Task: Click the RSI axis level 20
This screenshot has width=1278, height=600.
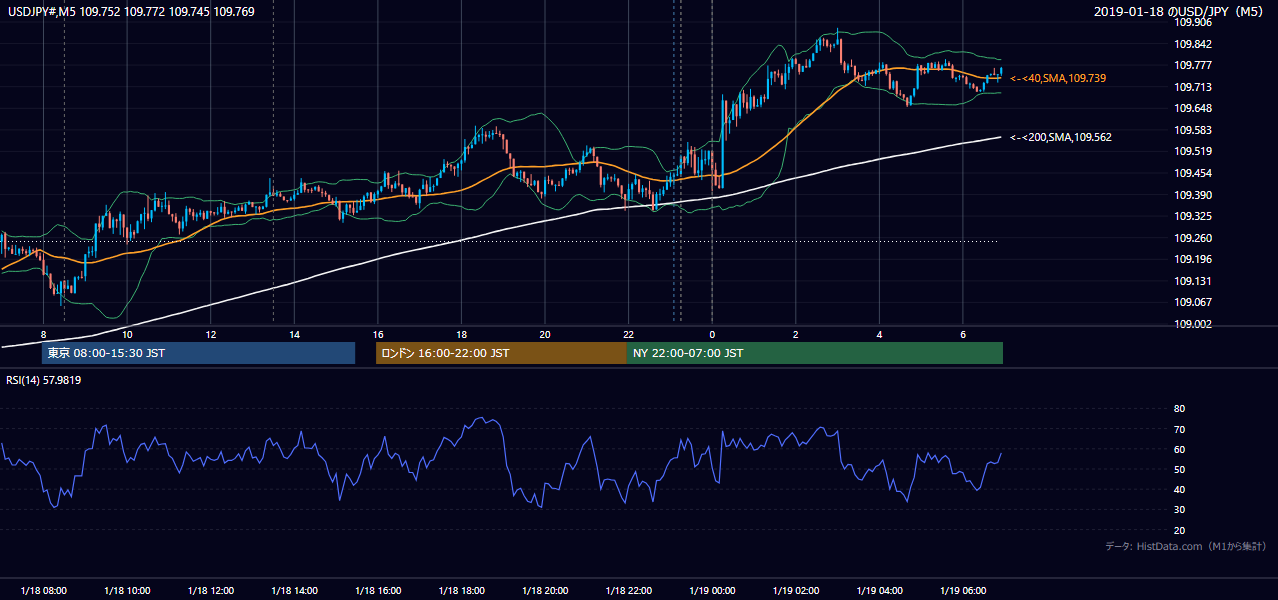Action: click(x=1179, y=530)
